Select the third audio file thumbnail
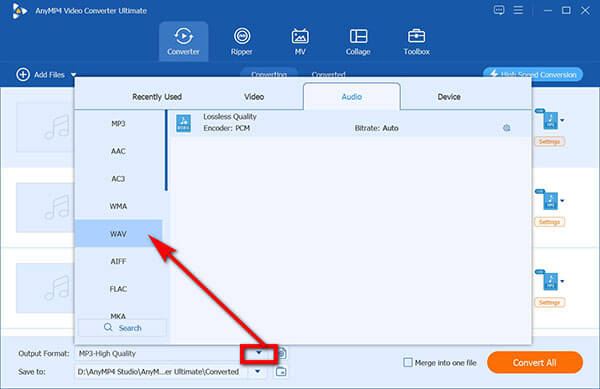This screenshot has height=389, width=600. (45, 288)
